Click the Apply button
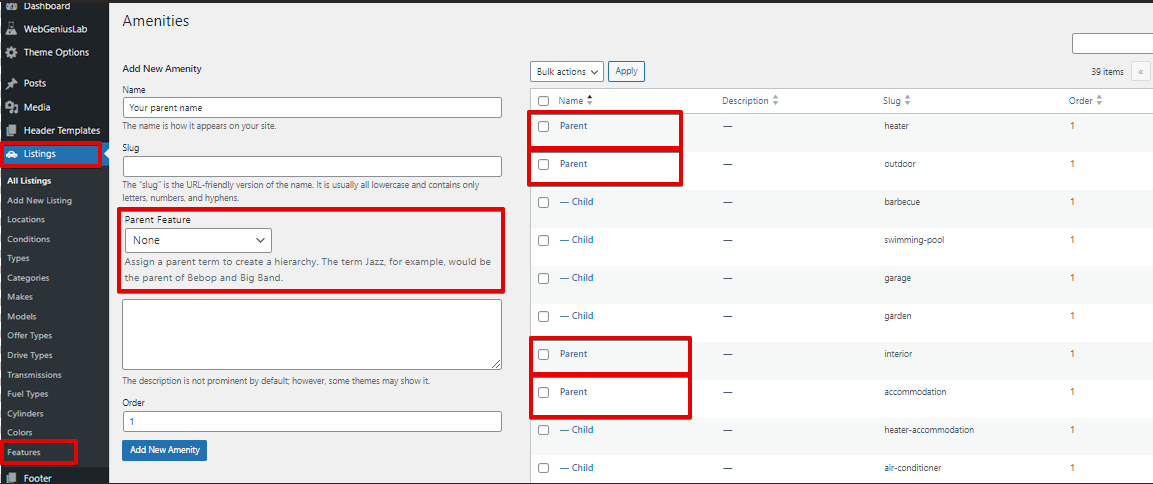 click(x=627, y=71)
